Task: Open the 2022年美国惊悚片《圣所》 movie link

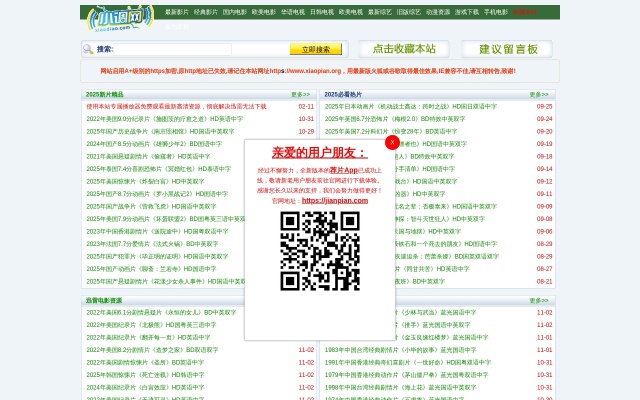Action: pos(142,361)
